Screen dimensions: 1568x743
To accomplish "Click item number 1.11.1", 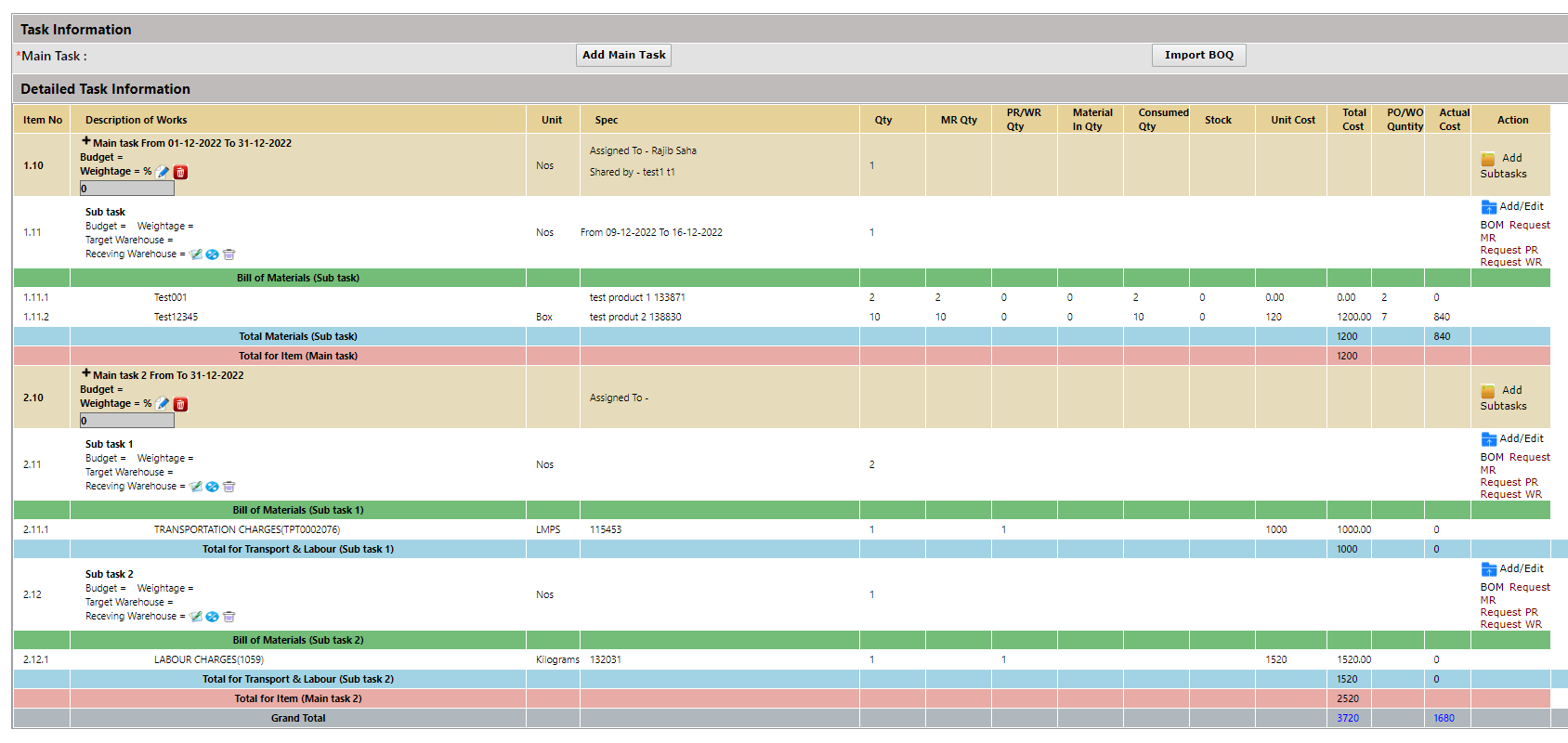I will click(36, 298).
